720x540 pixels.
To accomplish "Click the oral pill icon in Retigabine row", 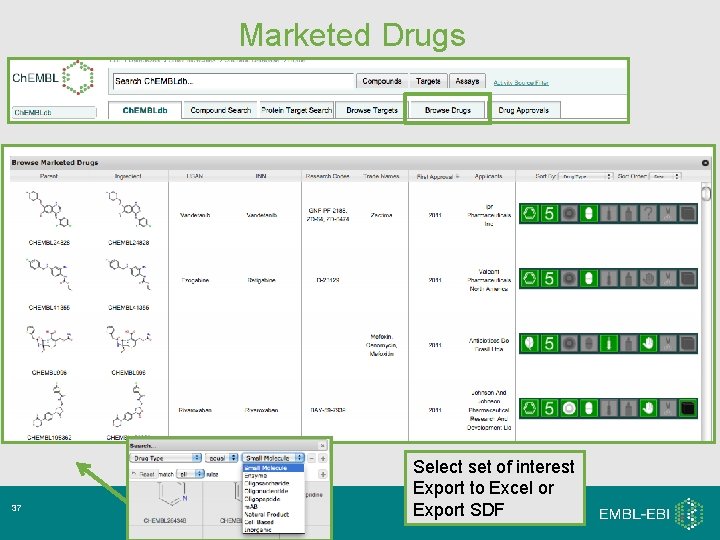I will pyautogui.click(x=589, y=278).
